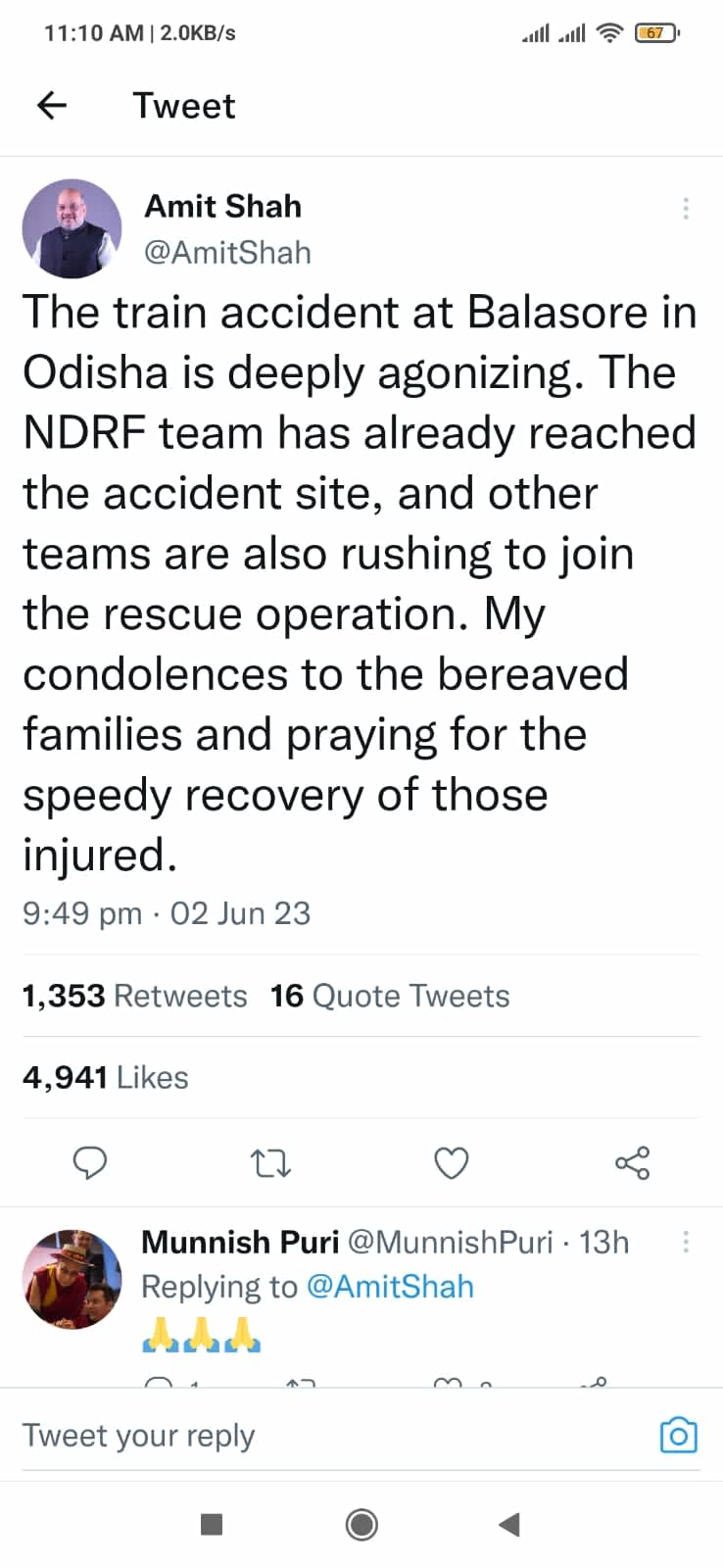View the 16 Quote Tweets list
Viewport: 723px width, 1568px height.
(x=390, y=996)
